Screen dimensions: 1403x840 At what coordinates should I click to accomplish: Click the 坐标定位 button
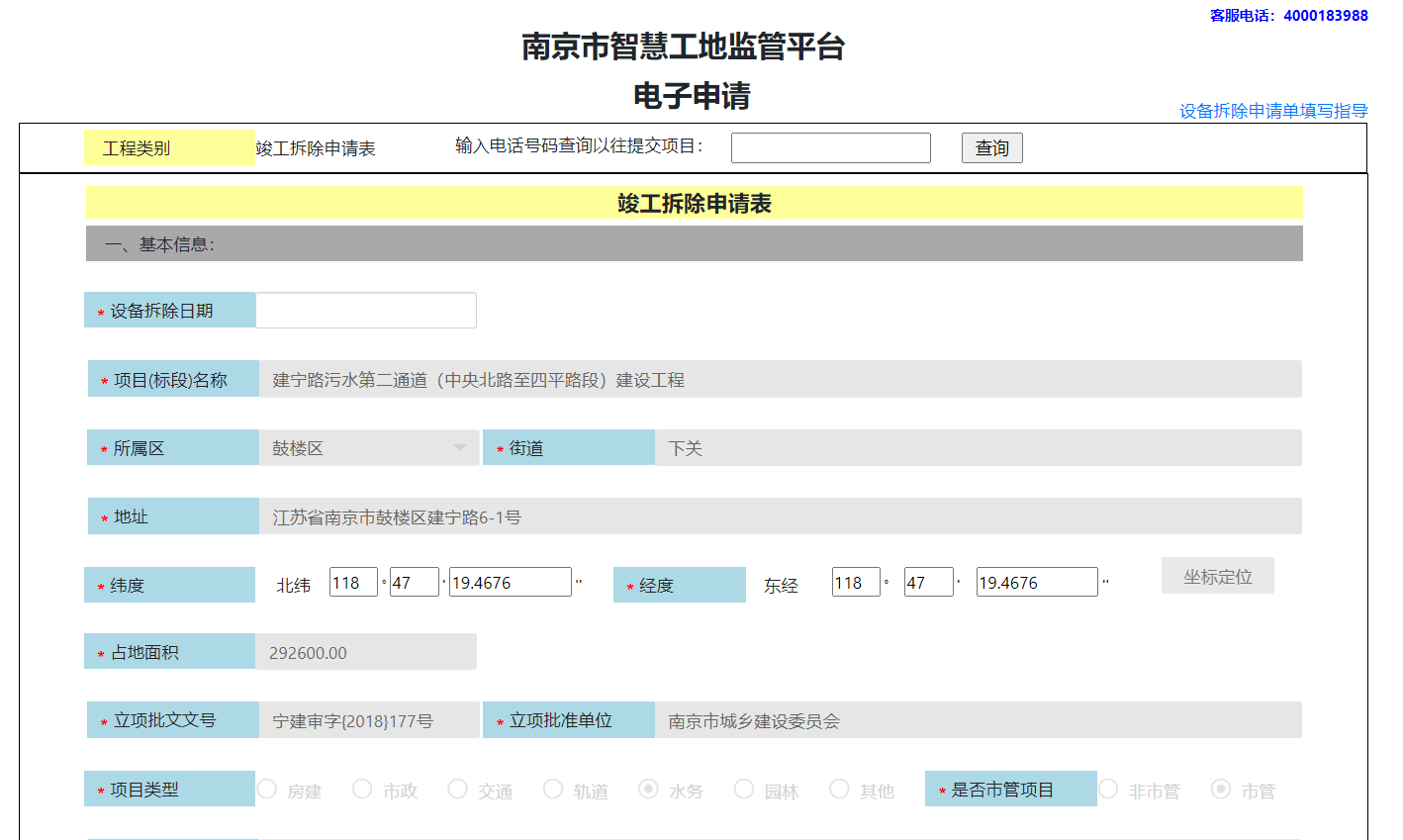tap(1218, 576)
